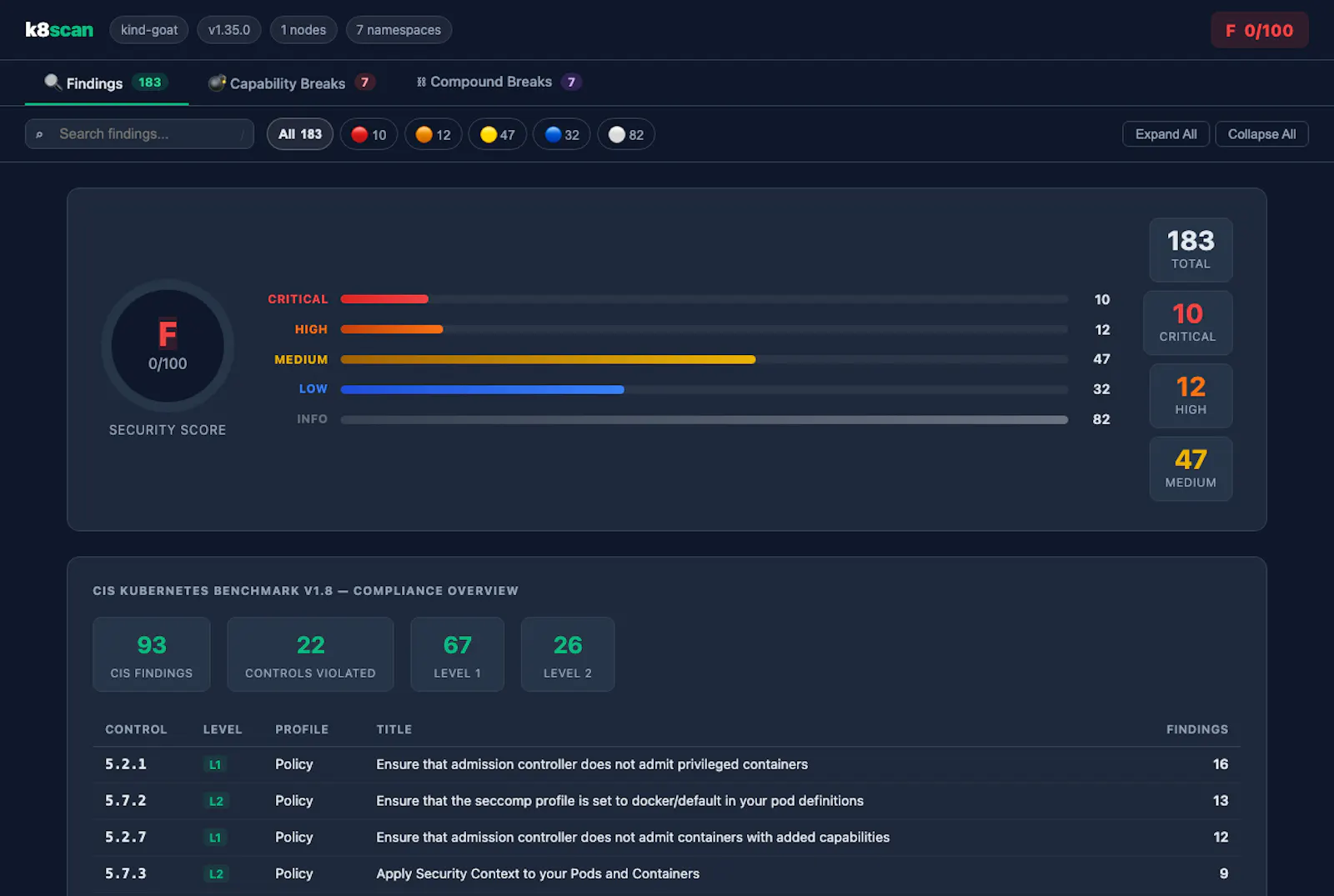Image resolution: width=1334 pixels, height=896 pixels.
Task: Click the Policy cell in row 5.2.1
Action: (294, 764)
